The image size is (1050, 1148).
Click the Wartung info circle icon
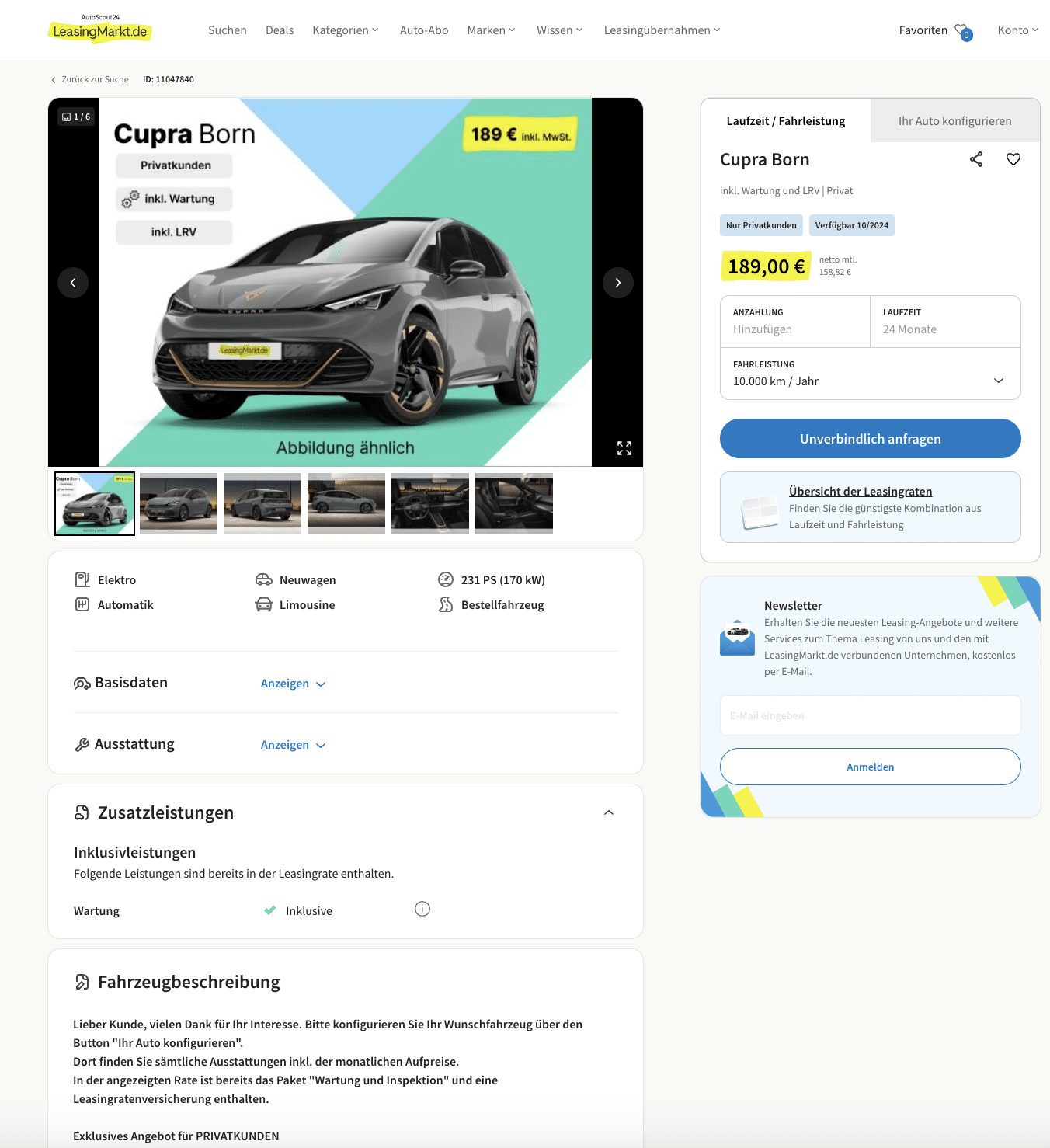422,909
